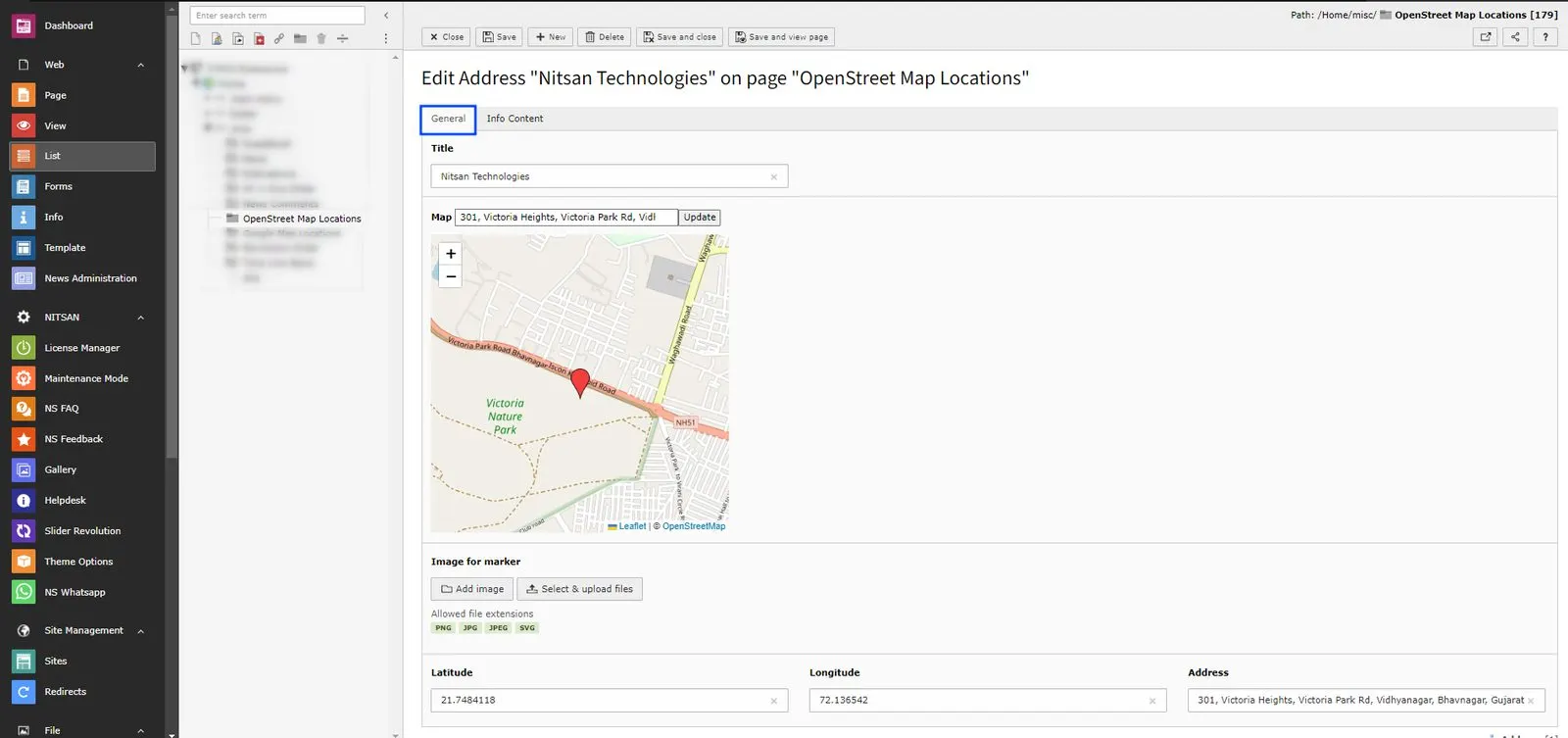Open record in new window
This screenshot has width=1568, height=738.
1485,37
